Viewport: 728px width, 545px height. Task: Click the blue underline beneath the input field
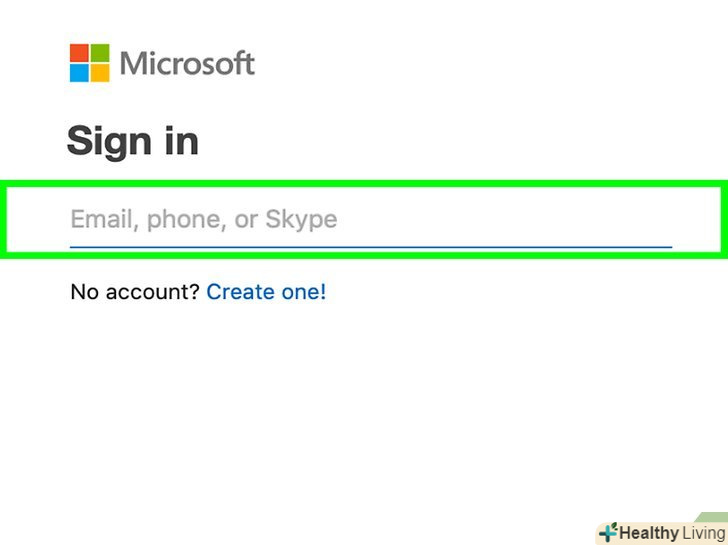point(370,246)
